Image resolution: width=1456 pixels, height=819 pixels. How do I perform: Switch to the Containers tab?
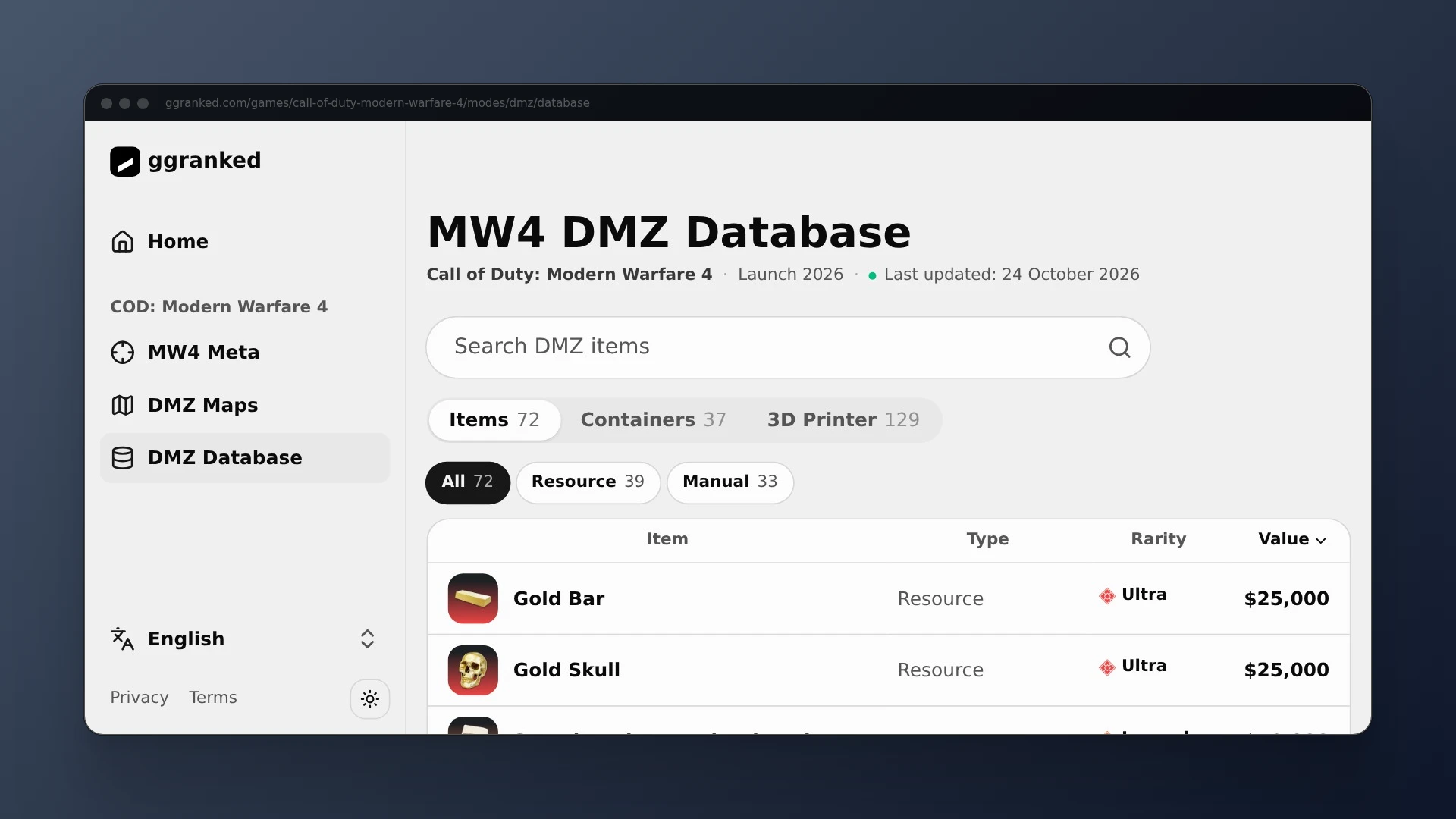653,420
